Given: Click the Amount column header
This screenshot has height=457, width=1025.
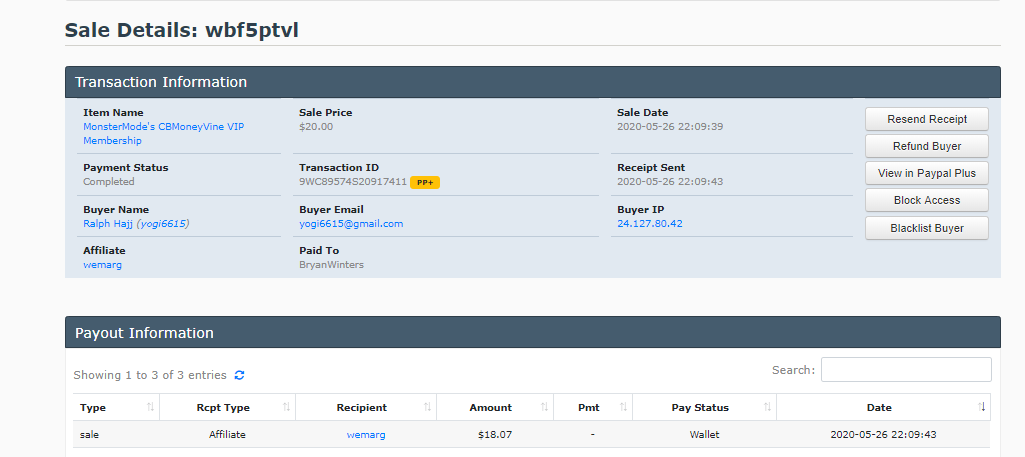Looking at the screenshot, I should point(495,407).
